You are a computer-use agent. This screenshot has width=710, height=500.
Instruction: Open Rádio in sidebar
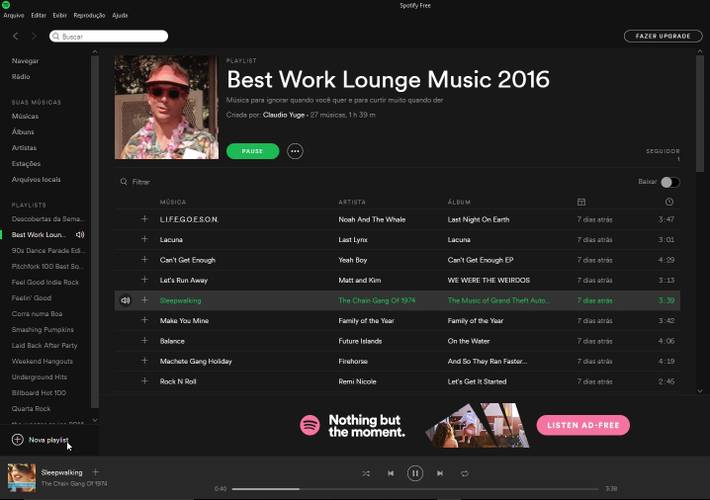pos(21,77)
